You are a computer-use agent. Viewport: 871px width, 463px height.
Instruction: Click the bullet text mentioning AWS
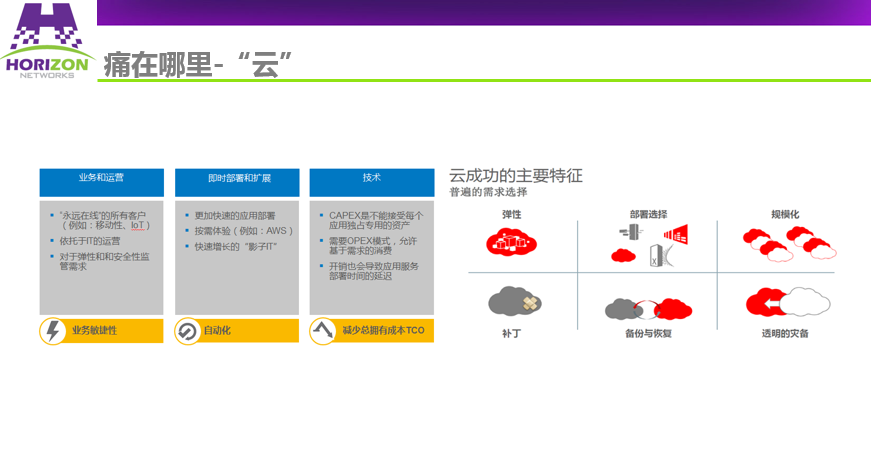click(x=236, y=231)
